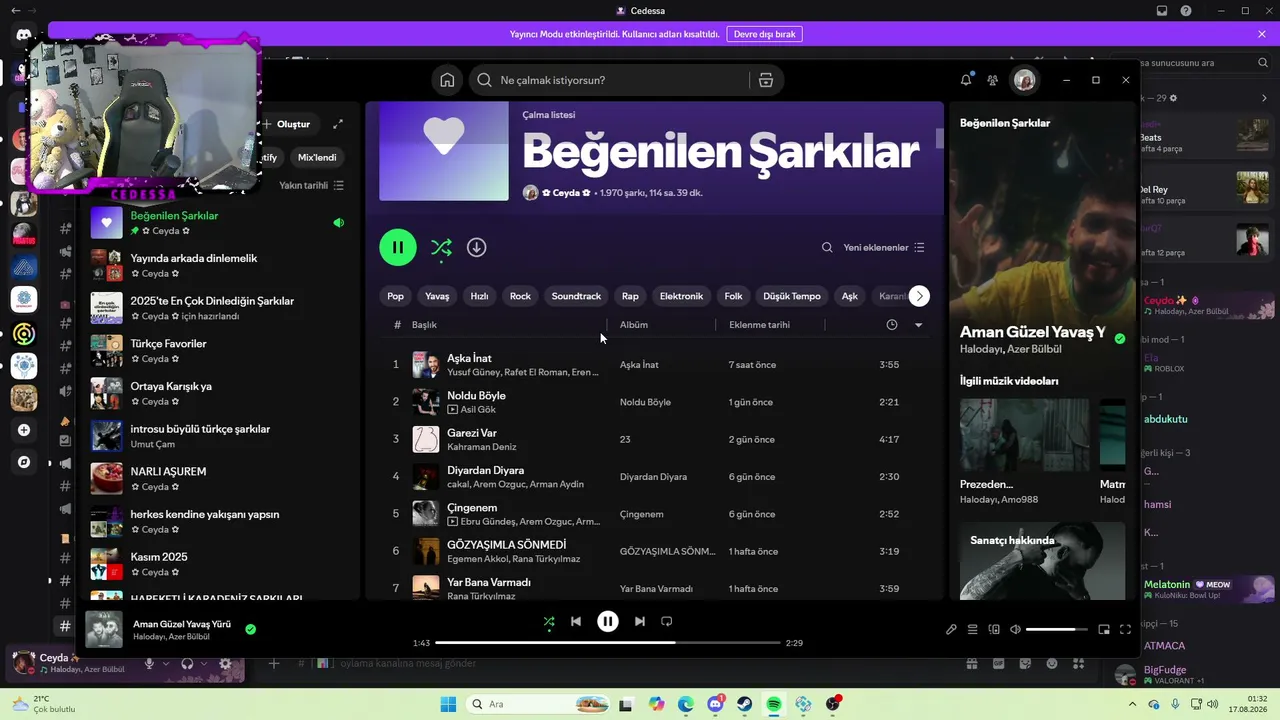The height and width of the screenshot is (720, 1280).
Task: Add a Discord server
Action: point(24,430)
